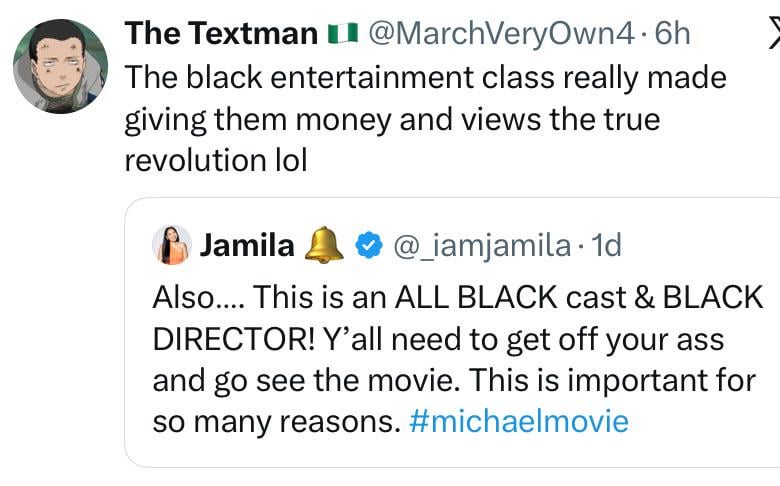Viewport: 780px width, 486px height.
Task: Click "Jamila" name in the quoted tweet
Action: click(248, 245)
